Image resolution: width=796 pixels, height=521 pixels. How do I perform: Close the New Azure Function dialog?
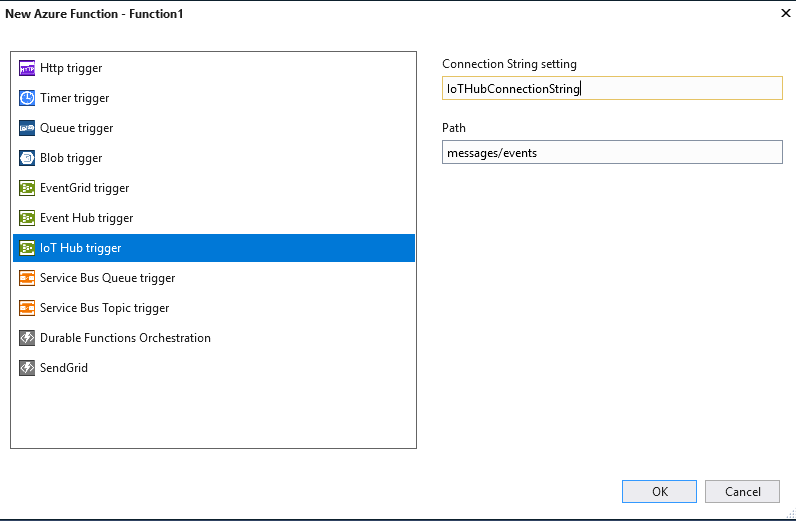(x=785, y=13)
